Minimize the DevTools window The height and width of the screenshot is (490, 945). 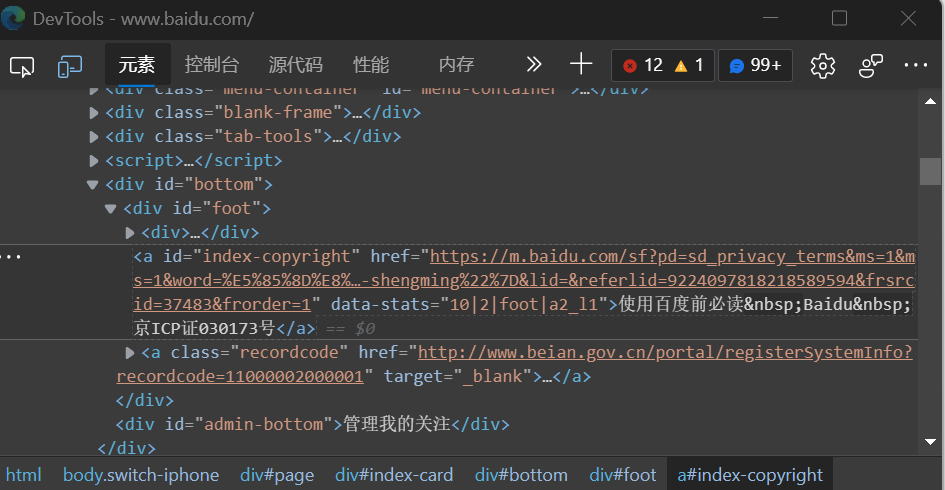pyautogui.click(x=770, y=18)
